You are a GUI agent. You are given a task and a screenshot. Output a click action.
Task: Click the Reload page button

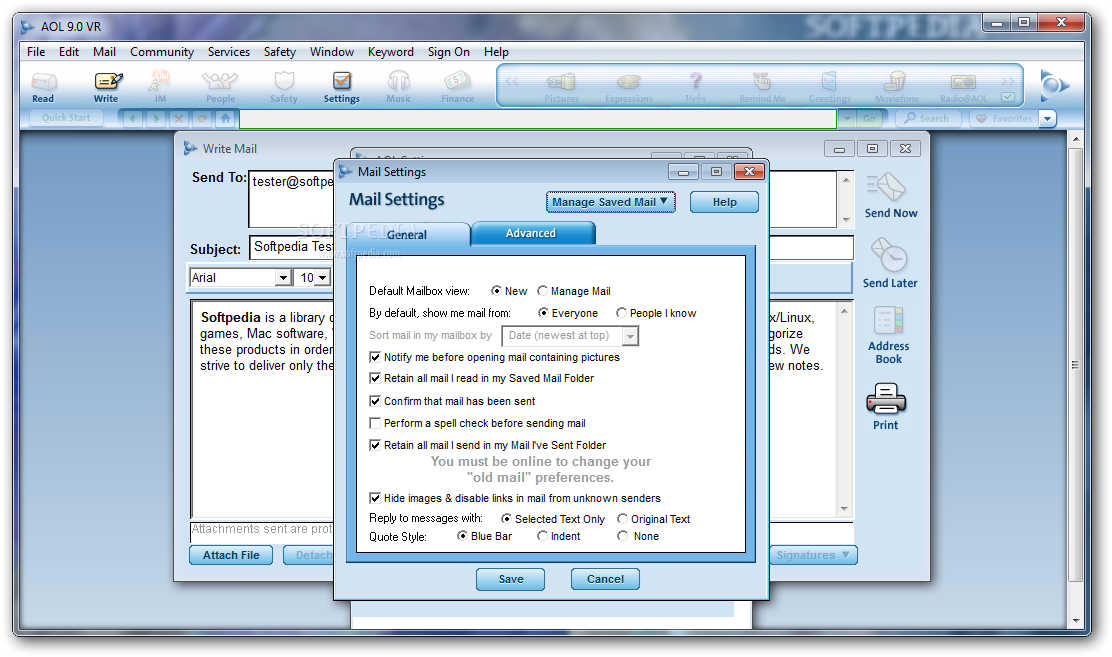pos(203,118)
